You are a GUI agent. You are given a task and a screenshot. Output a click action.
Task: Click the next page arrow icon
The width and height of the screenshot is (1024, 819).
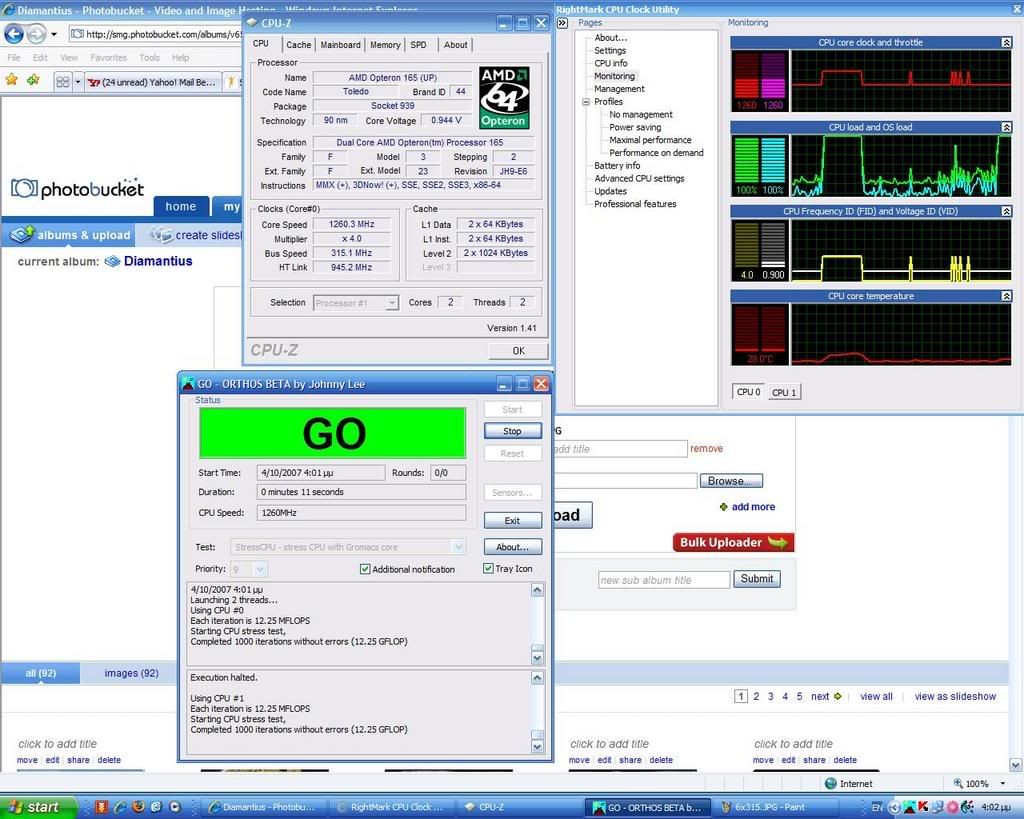[x=838, y=696]
